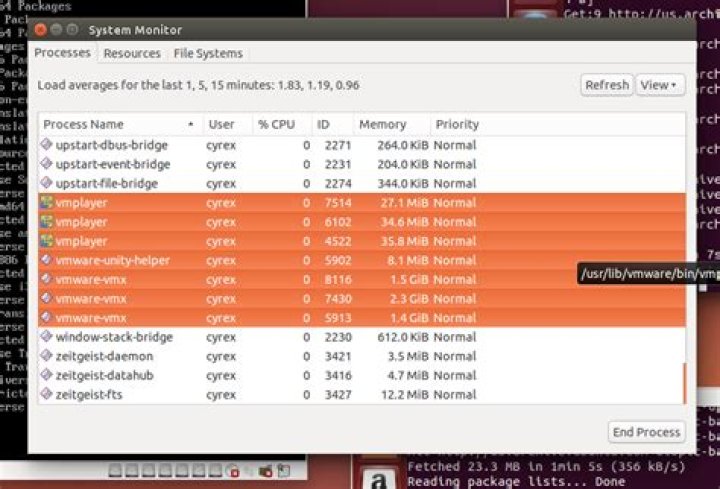
Task: Click the 204.0 KiB memory cell
Action: coord(403,164)
